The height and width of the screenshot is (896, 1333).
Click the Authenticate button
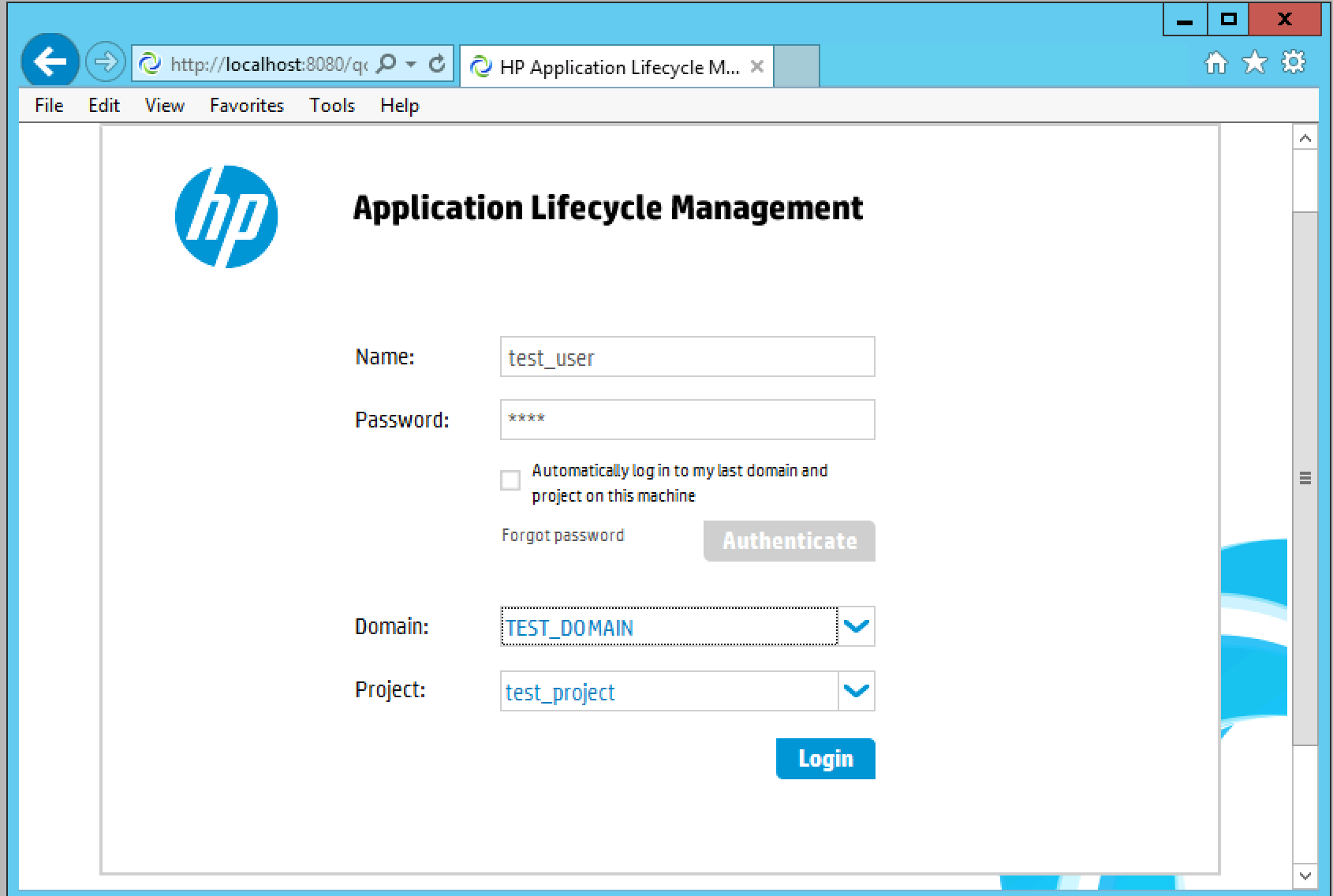tap(790, 541)
